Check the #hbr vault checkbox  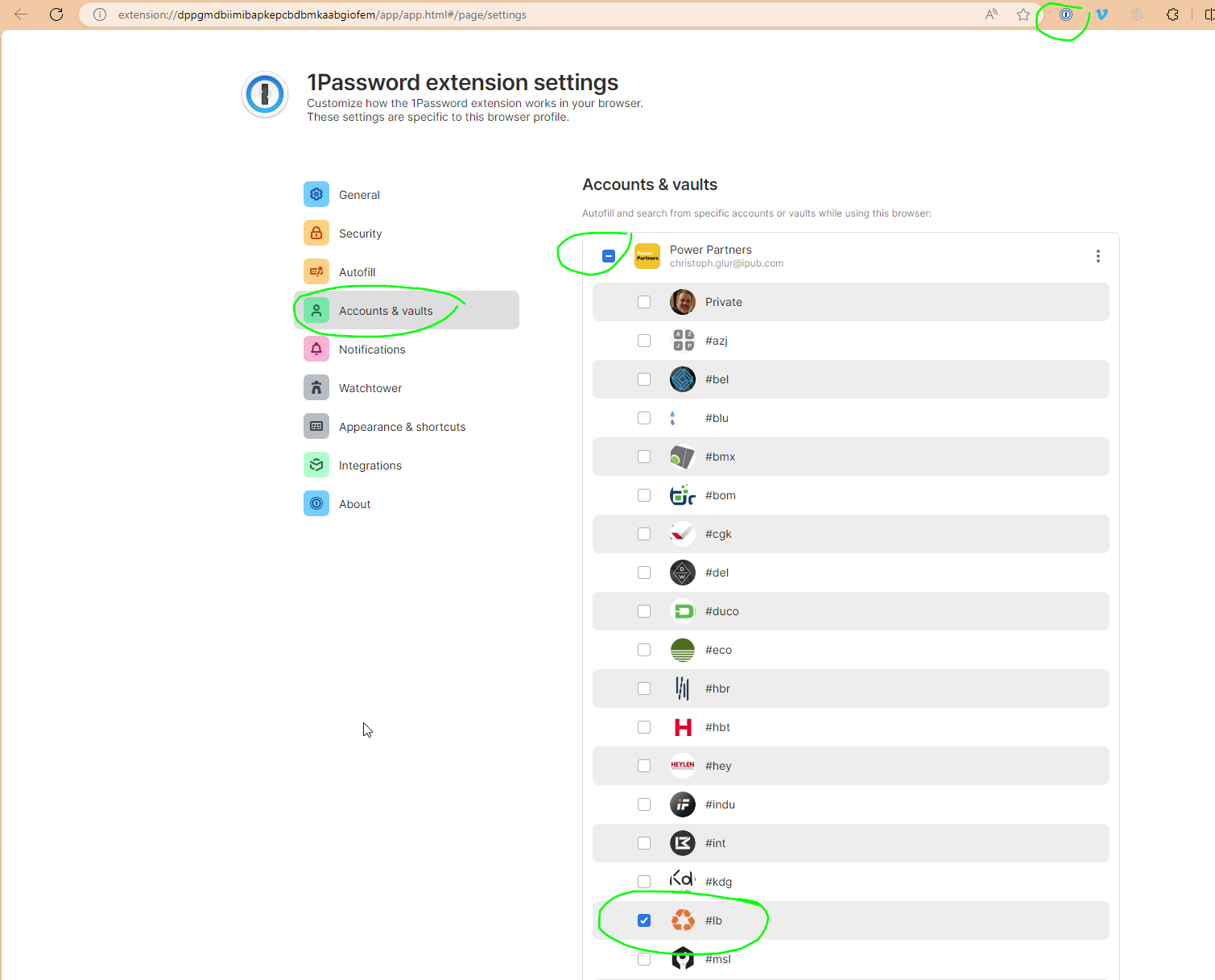coord(644,688)
